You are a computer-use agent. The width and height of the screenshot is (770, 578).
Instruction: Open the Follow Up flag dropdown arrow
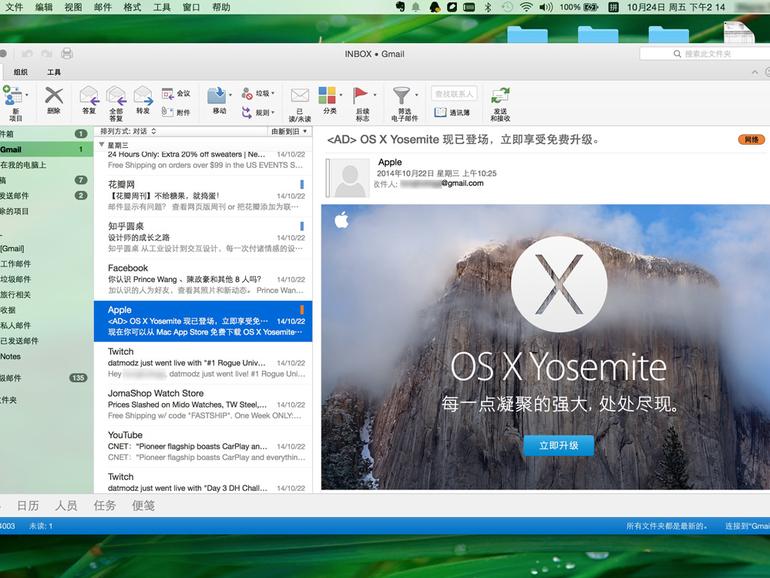click(375, 94)
